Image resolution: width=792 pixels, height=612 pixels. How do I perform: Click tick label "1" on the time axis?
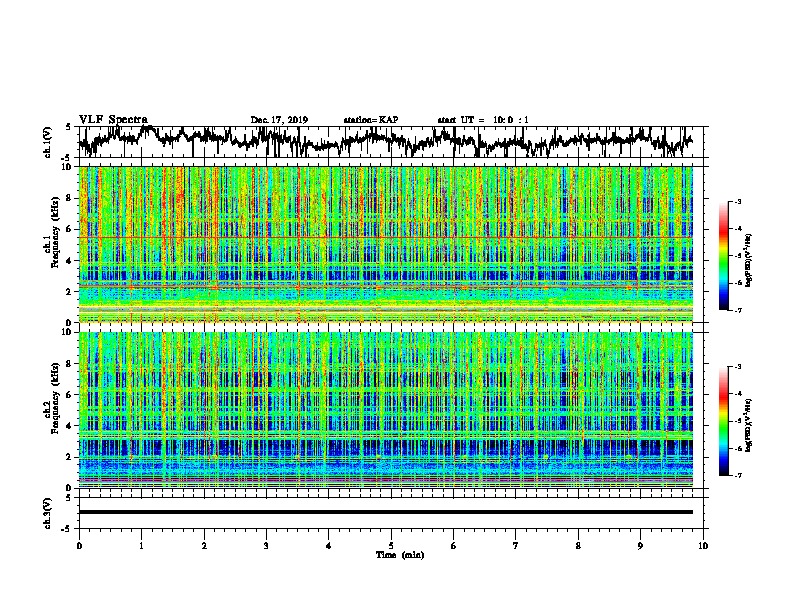click(x=141, y=546)
